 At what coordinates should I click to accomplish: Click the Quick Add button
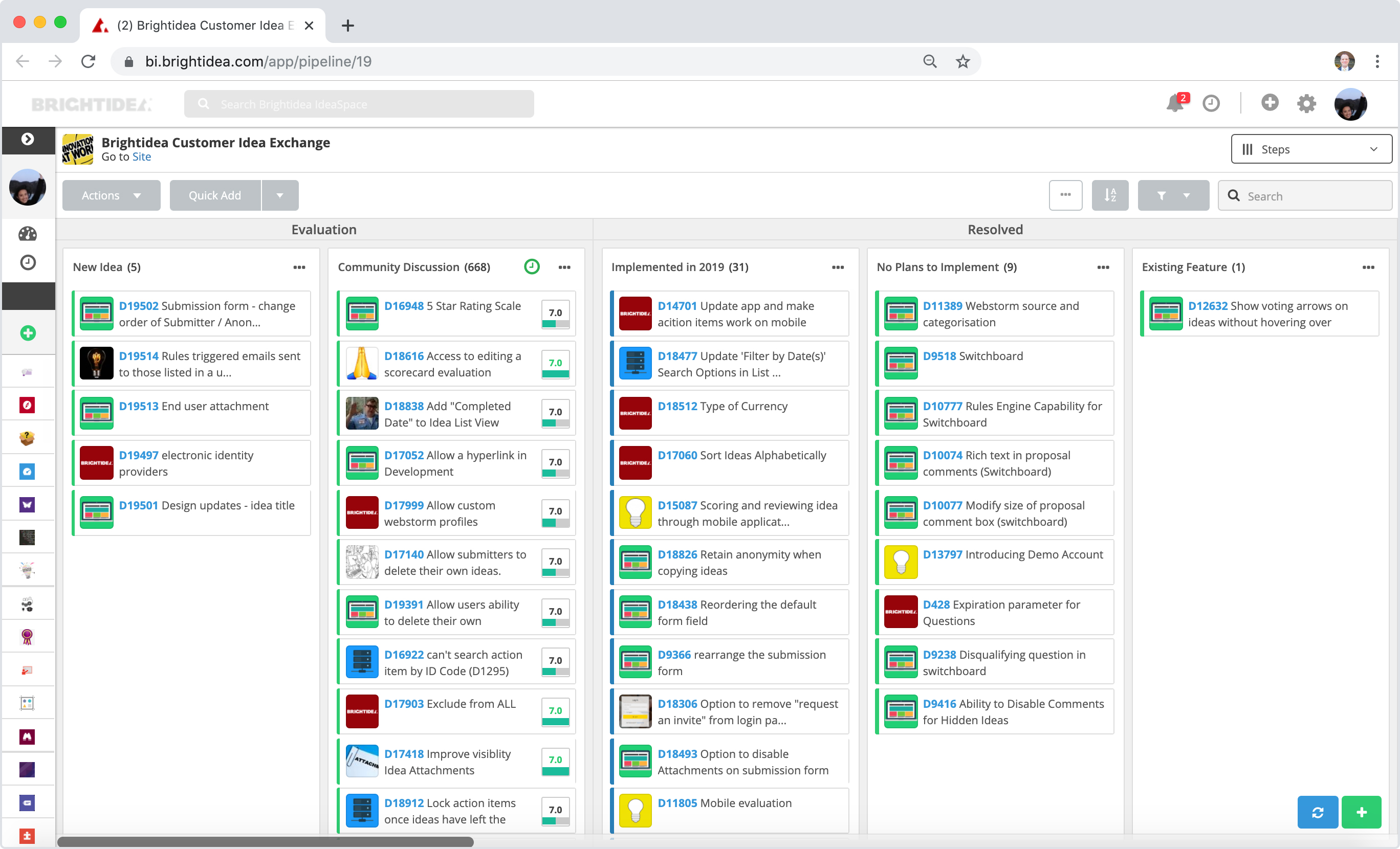coord(215,195)
